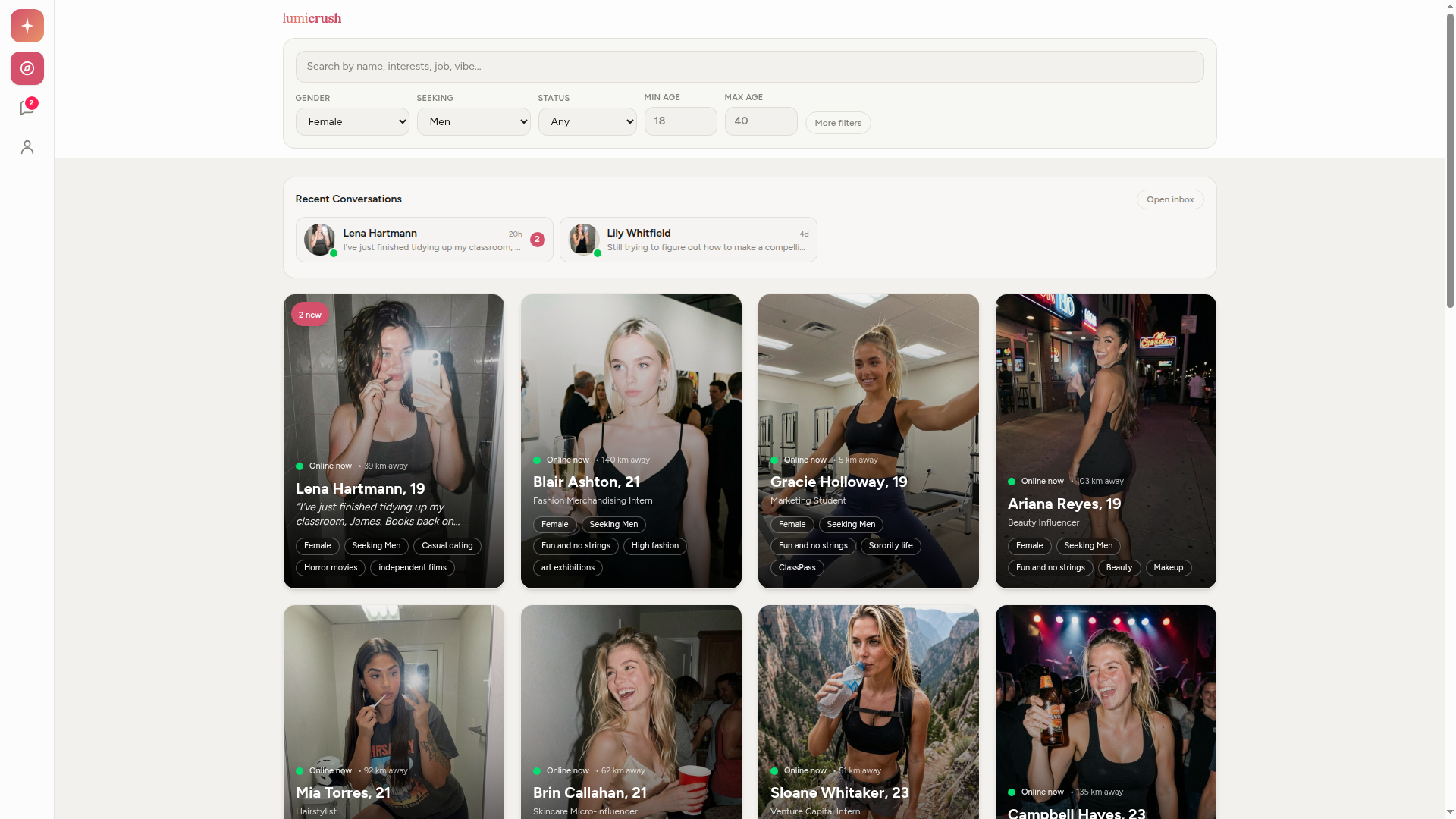Open the Status dropdown

[587, 121]
